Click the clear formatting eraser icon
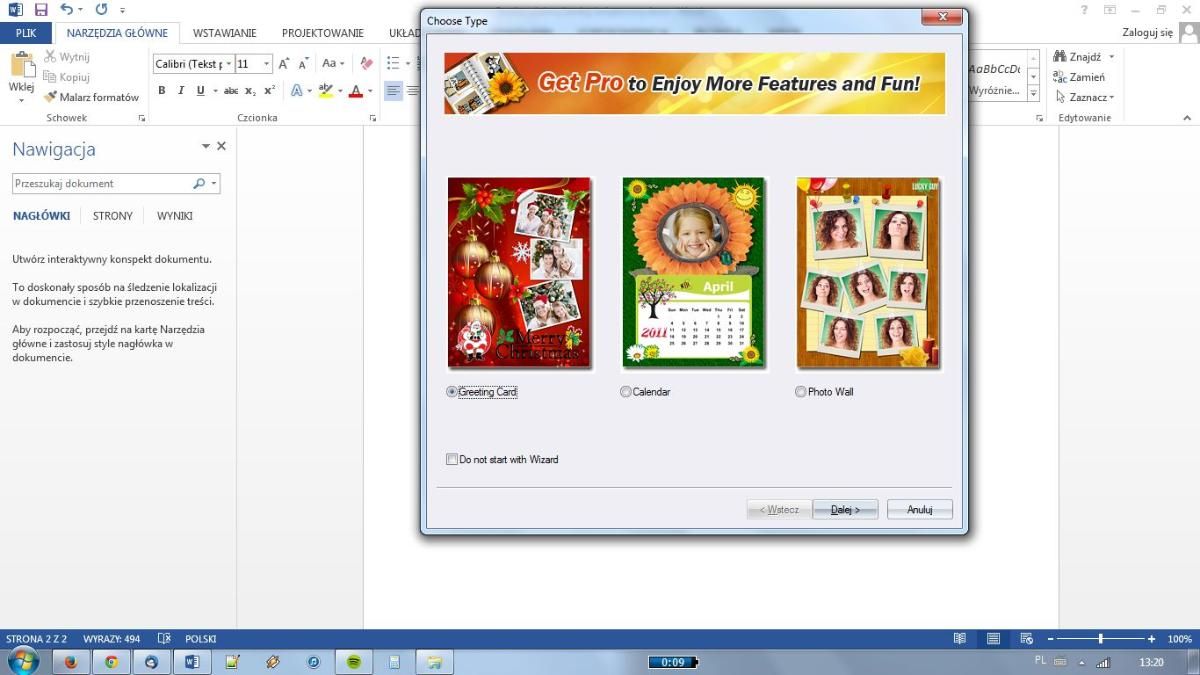The image size is (1200, 675). coord(366,63)
